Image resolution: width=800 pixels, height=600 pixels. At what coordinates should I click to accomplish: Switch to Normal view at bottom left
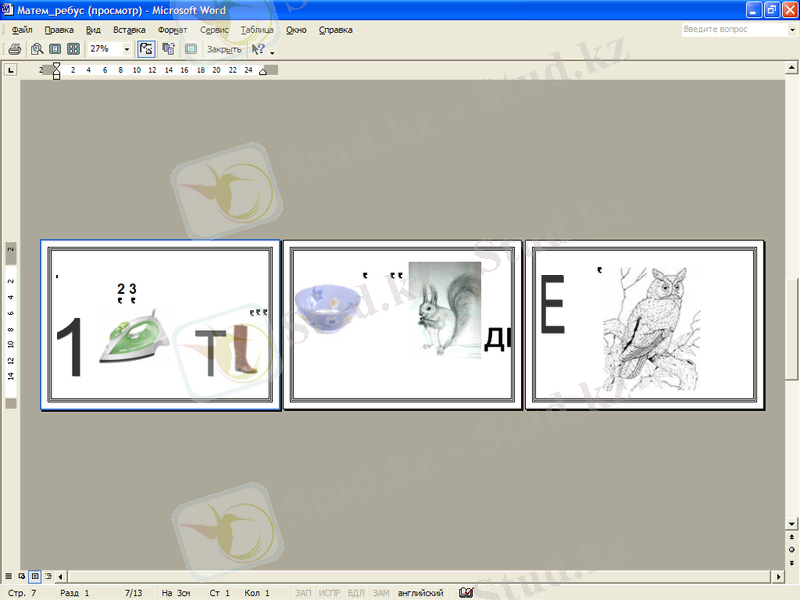pyautogui.click(x=10, y=577)
